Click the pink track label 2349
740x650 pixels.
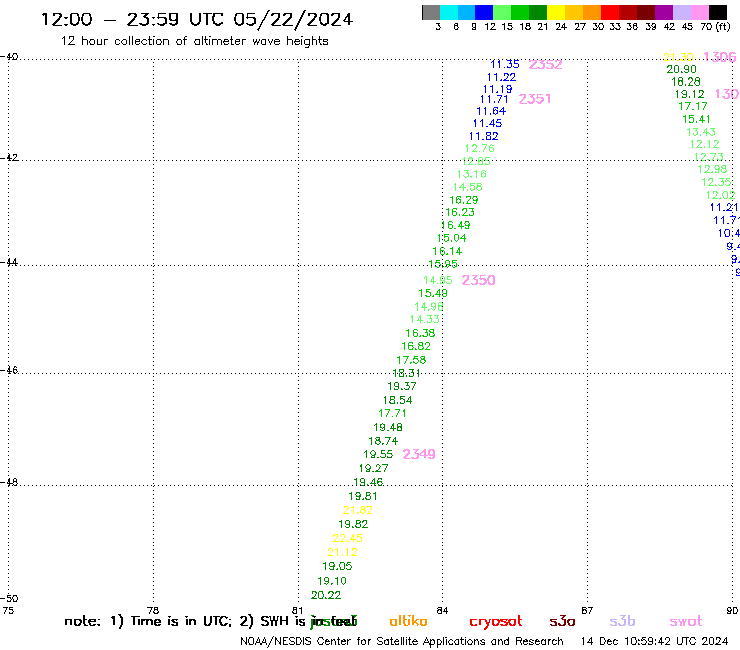[x=419, y=454]
